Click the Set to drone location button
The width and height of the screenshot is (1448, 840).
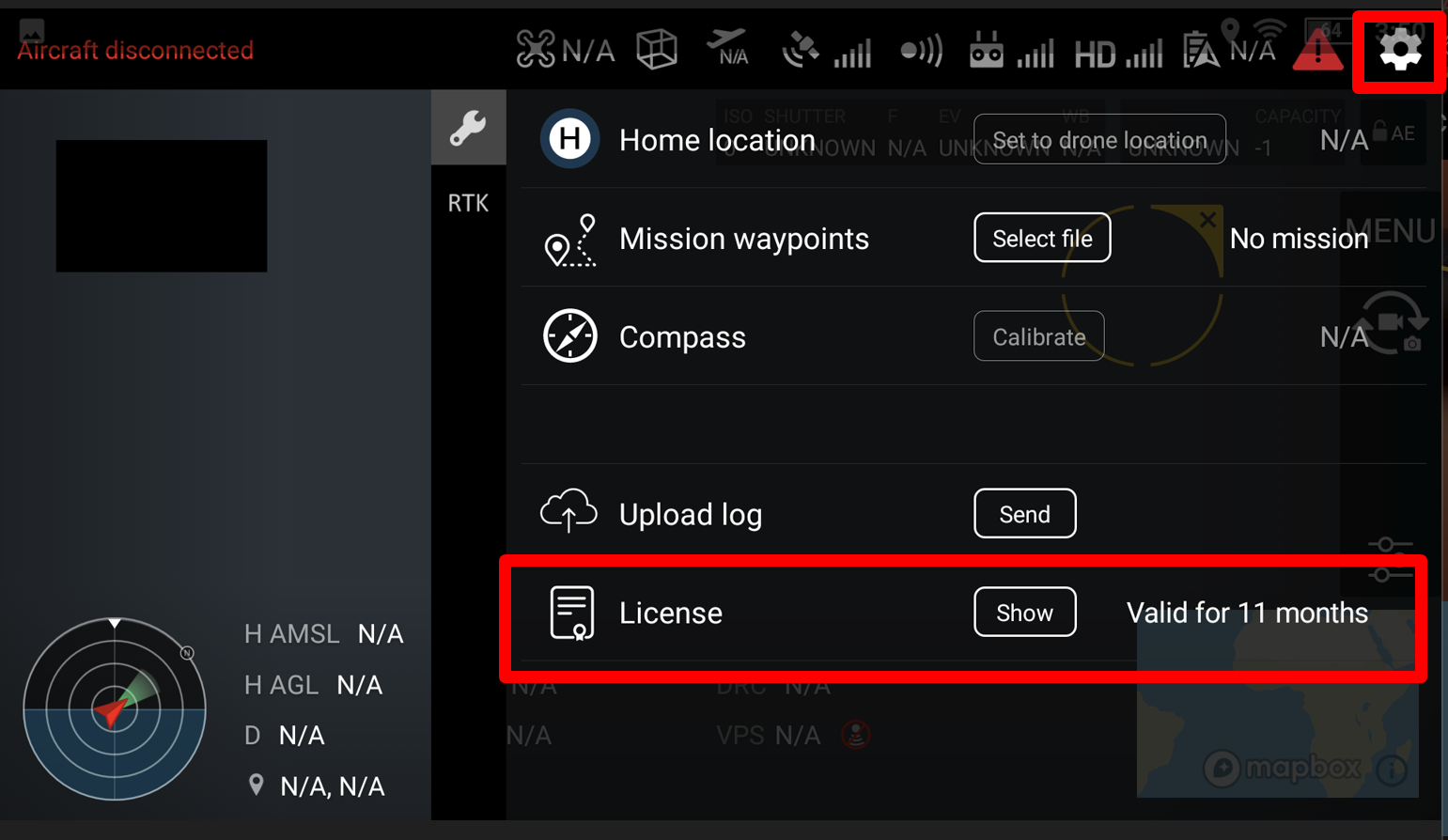coord(1099,139)
